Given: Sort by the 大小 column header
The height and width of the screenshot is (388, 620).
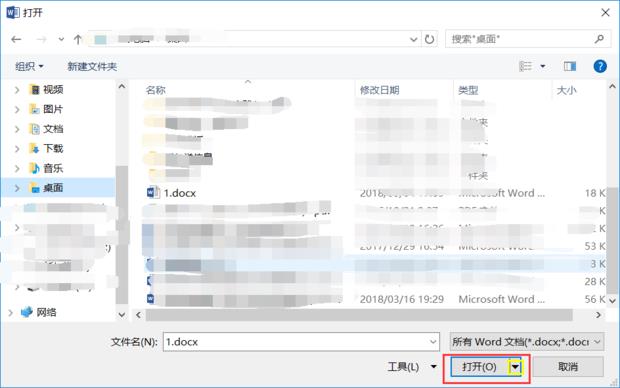Looking at the screenshot, I should 566,90.
